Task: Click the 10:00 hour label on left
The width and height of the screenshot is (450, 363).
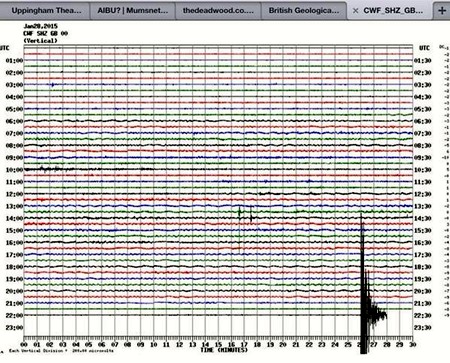Action: click(x=14, y=170)
